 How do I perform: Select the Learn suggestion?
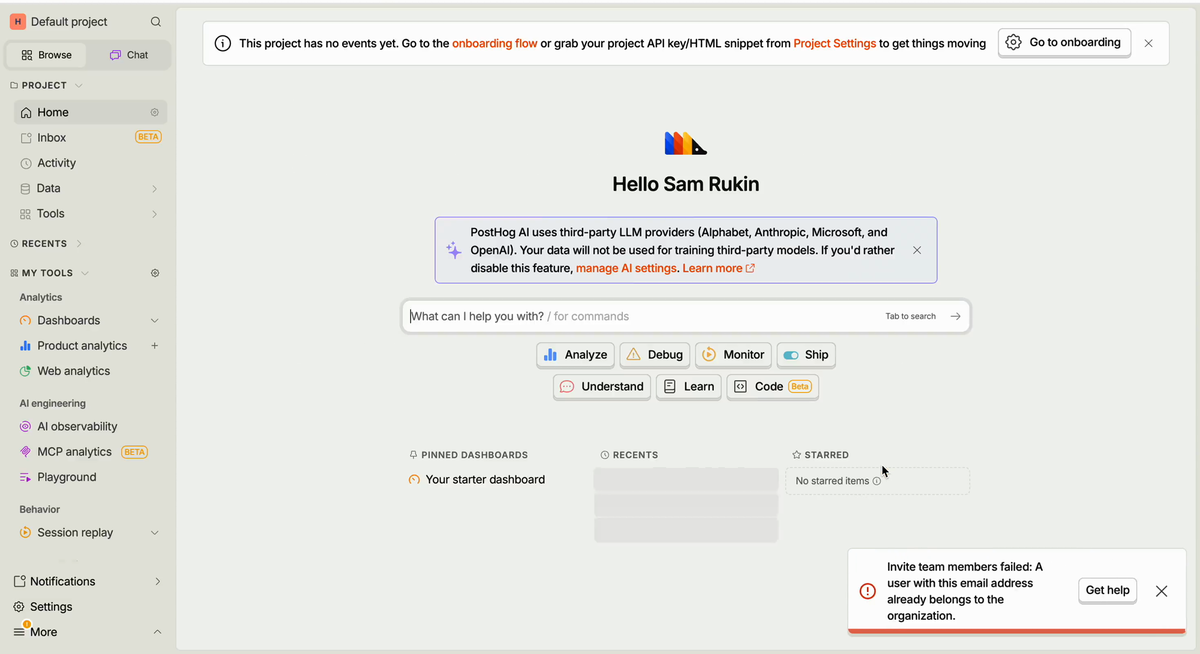coord(689,387)
